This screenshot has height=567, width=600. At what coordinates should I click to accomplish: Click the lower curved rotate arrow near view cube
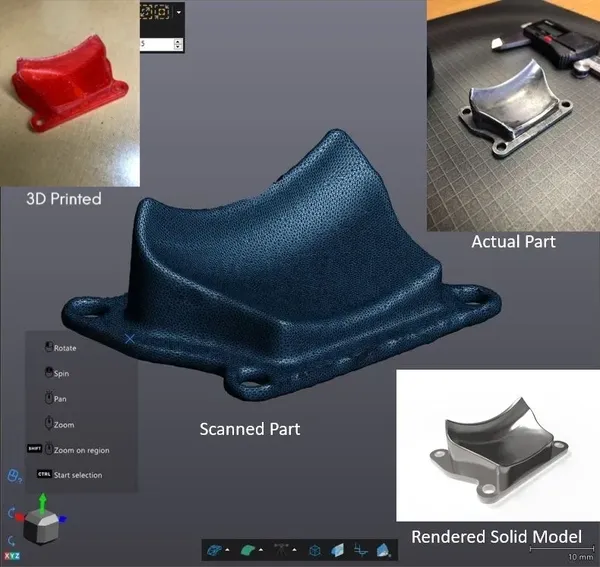(11, 541)
